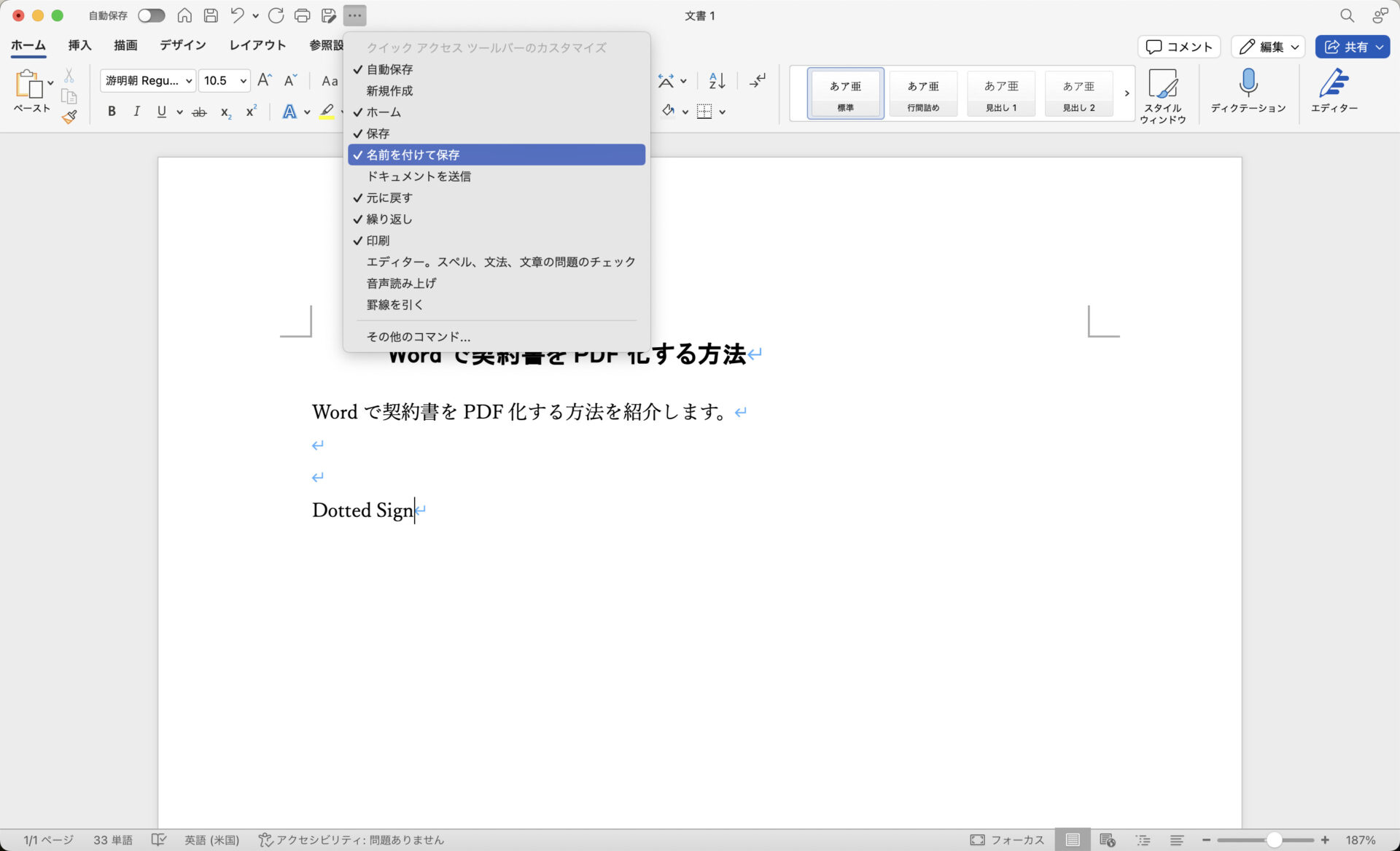The image size is (1400, 851).
Task: Increase font size with the large A icon
Action: (265, 80)
